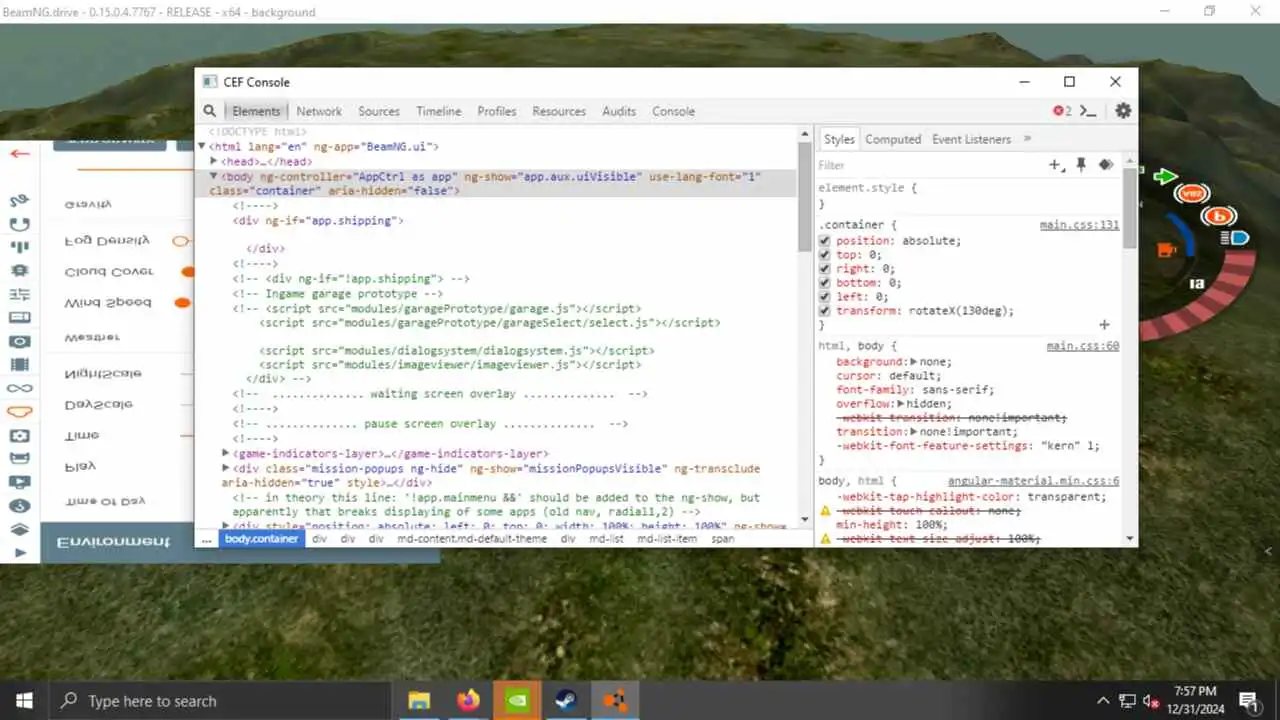Click the Cloud Cover slider handle
1280x720 pixels.
pos(187,272)
